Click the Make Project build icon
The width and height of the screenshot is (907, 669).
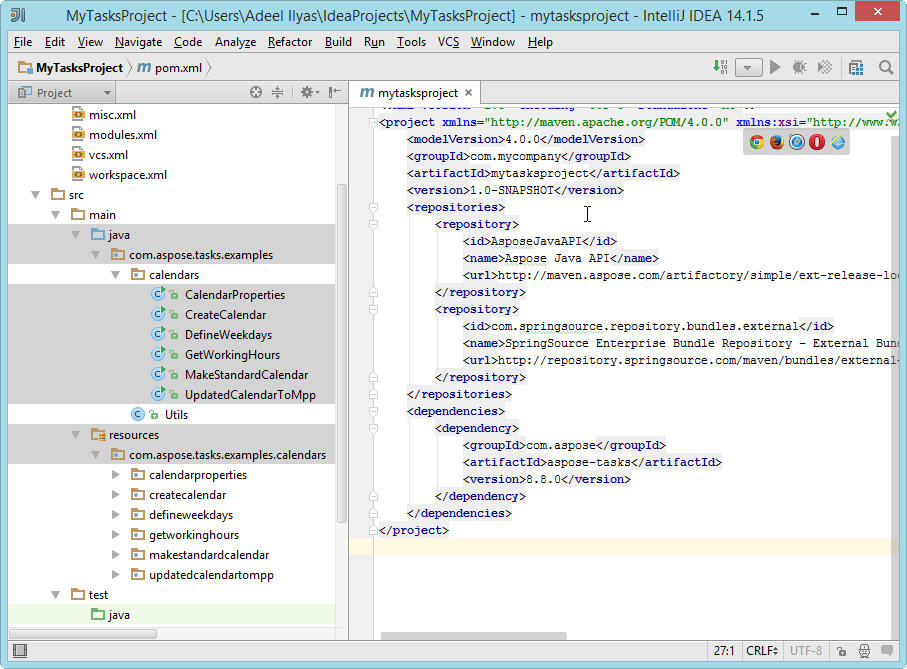pyautogui.click(x=721, y=67)
